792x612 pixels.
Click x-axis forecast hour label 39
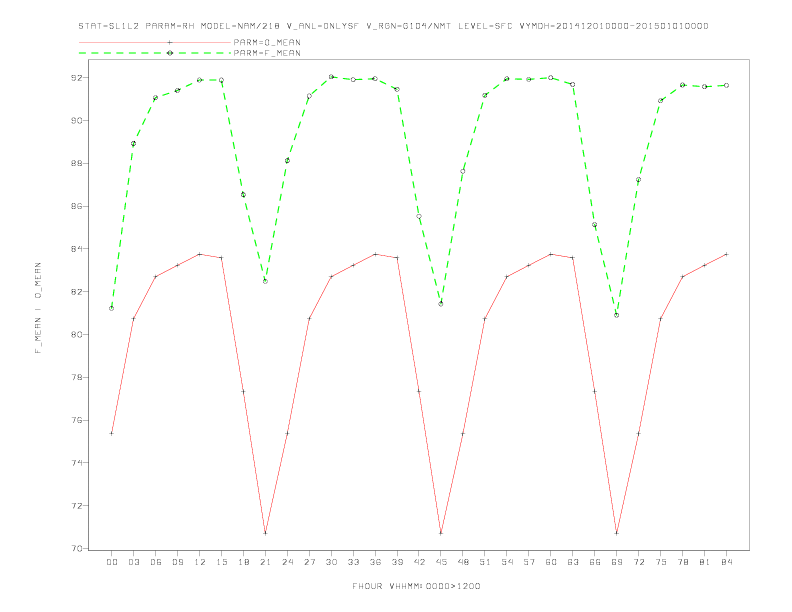397,562
